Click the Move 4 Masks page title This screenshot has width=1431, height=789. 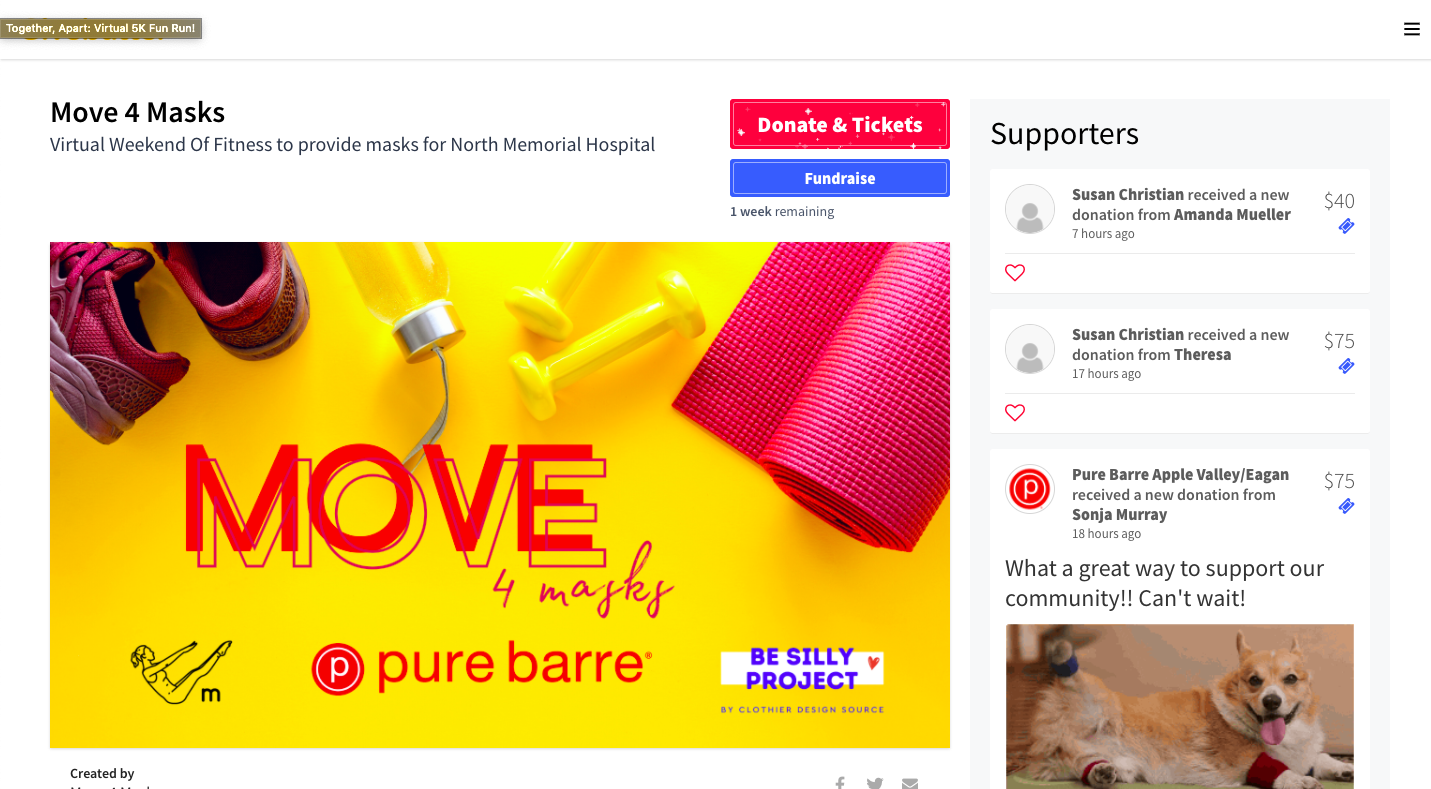coord(138,112)
